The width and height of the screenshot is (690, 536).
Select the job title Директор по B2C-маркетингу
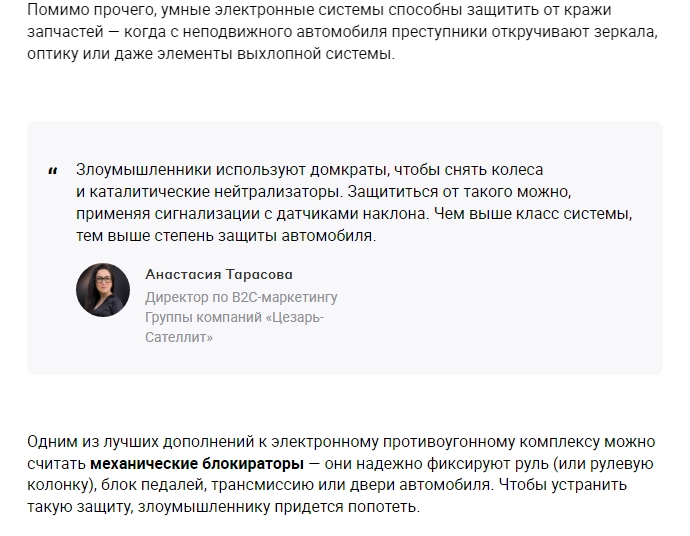[241, 297]
